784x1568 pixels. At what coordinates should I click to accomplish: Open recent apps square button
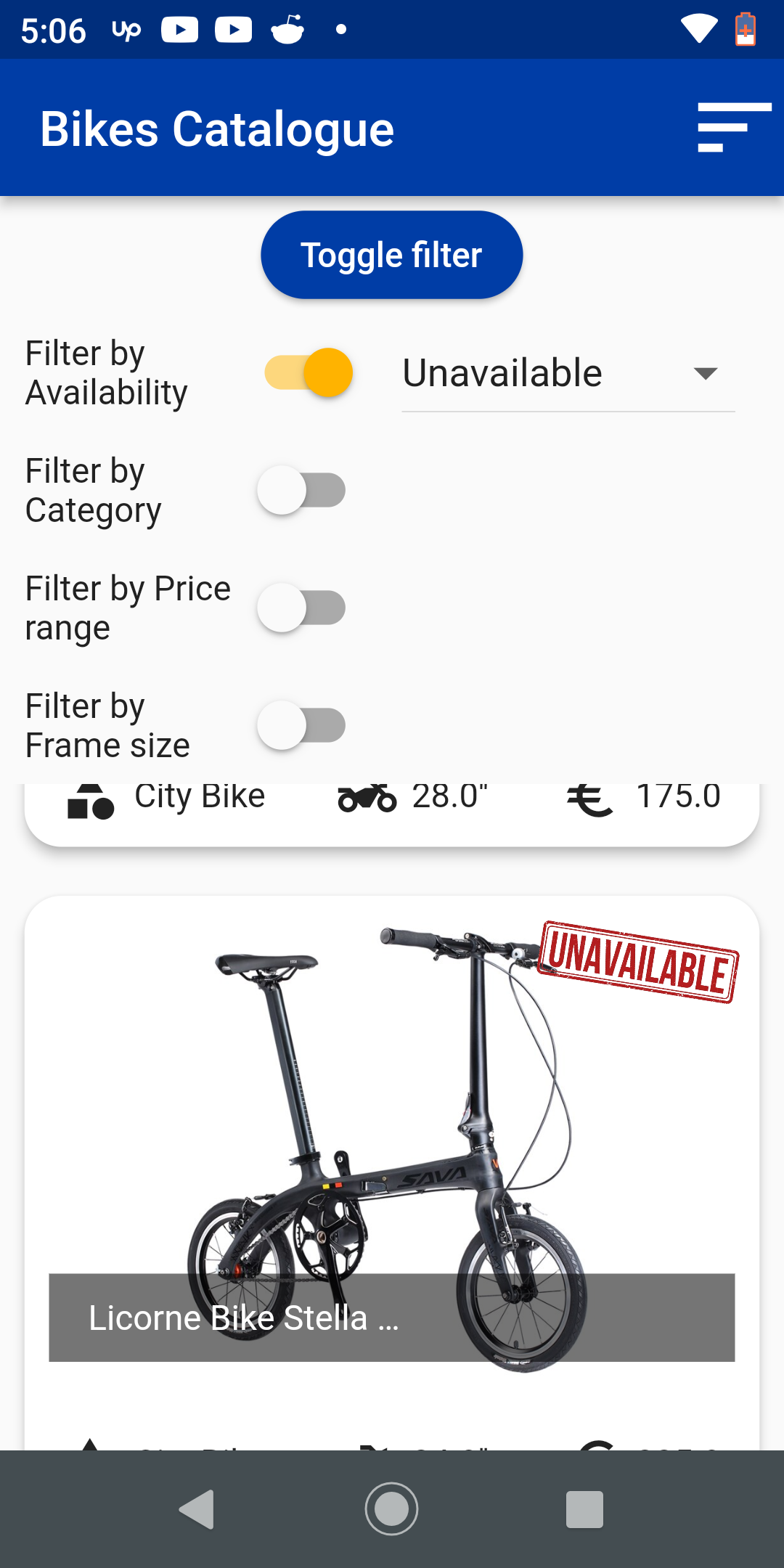pyautogui.click(x=584, y=1510)
